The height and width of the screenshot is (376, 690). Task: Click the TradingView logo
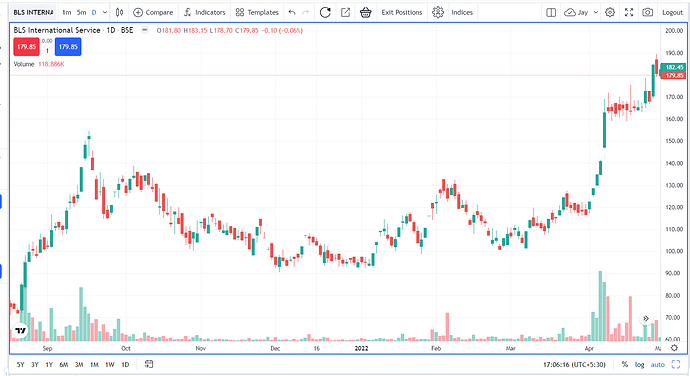tap(20, 330)
